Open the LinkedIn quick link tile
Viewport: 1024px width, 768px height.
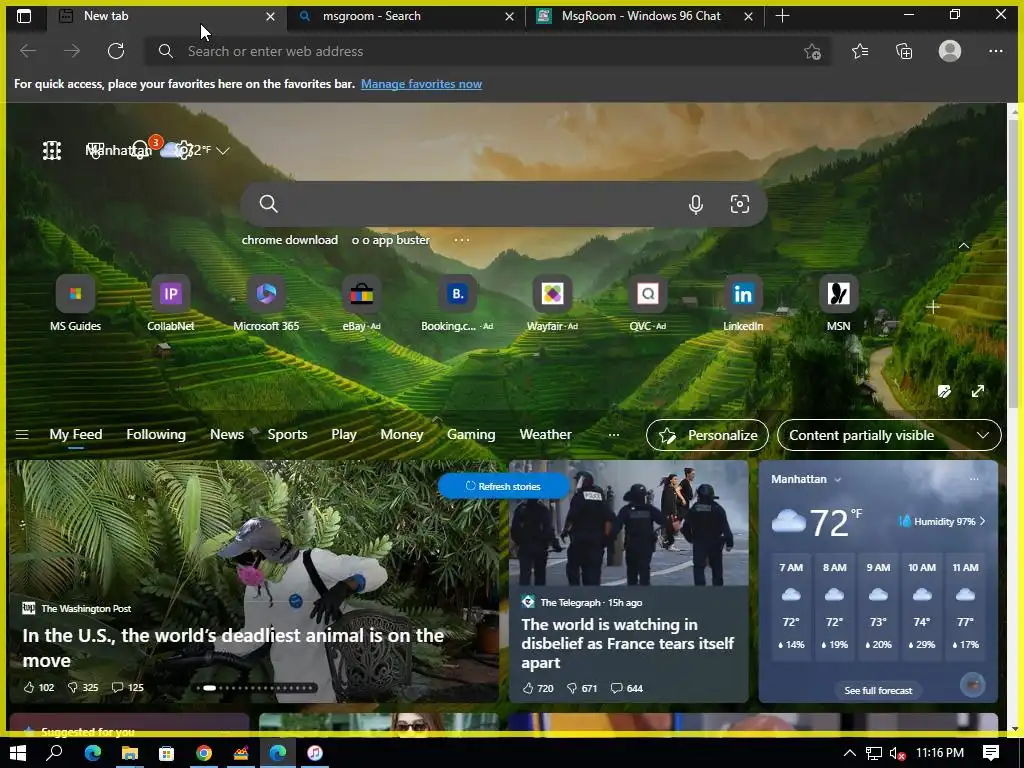click(x=743, y=303)
